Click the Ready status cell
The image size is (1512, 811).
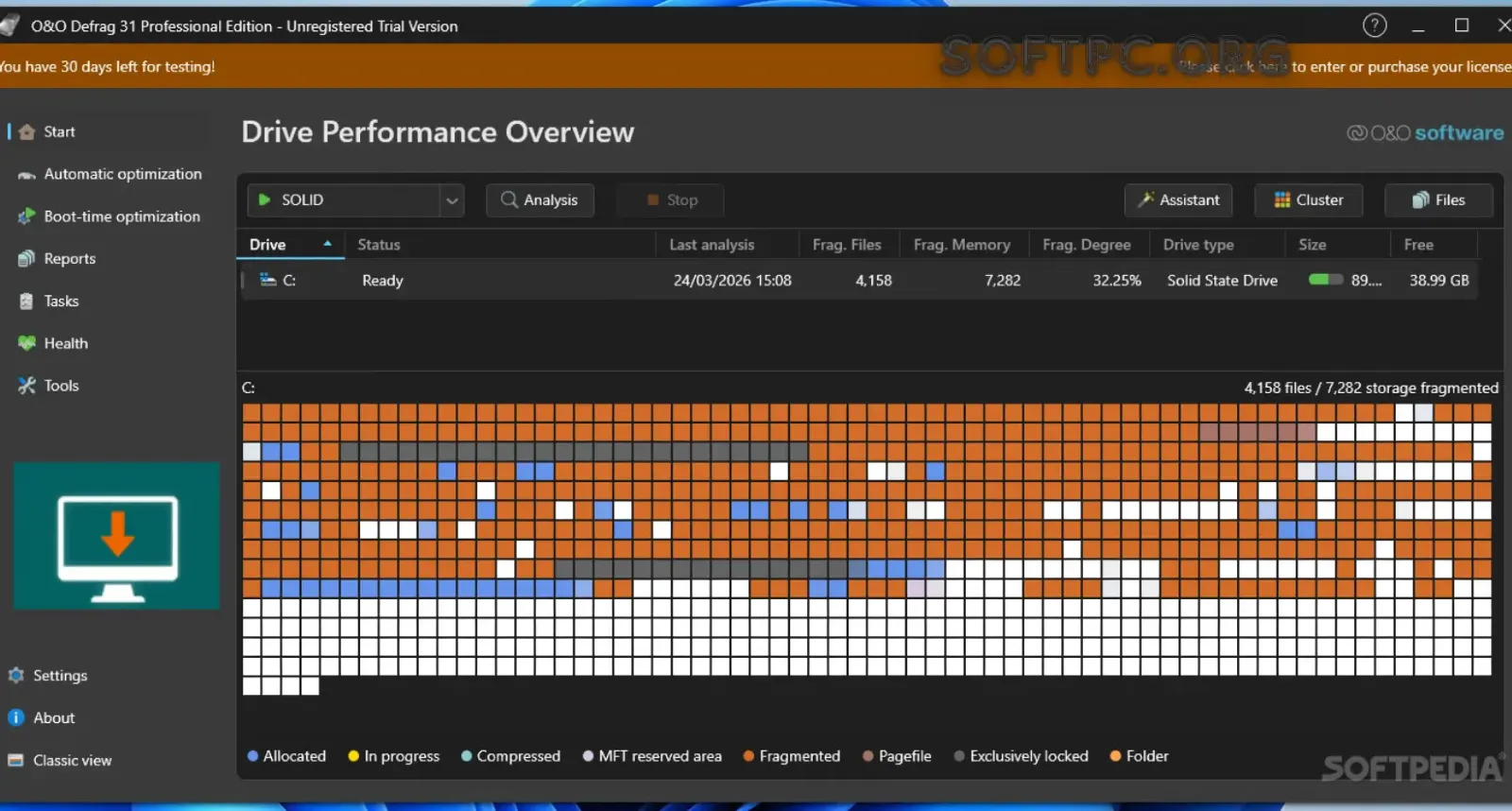383,281
